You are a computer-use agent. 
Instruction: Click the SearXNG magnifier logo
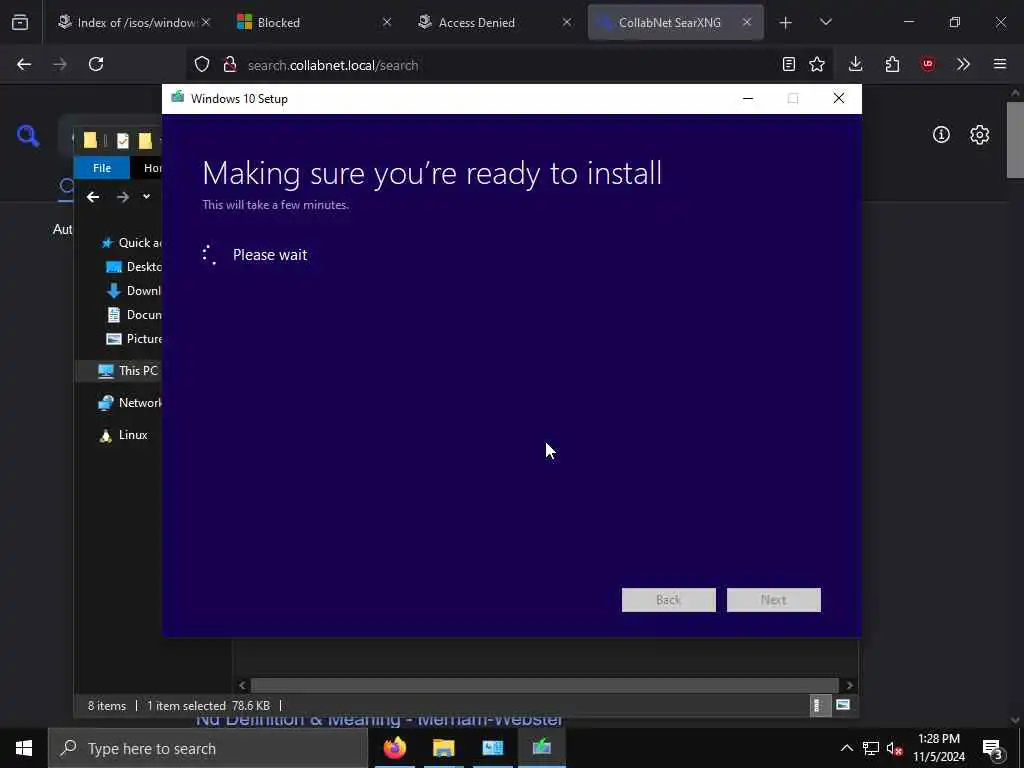pos(28,136)
